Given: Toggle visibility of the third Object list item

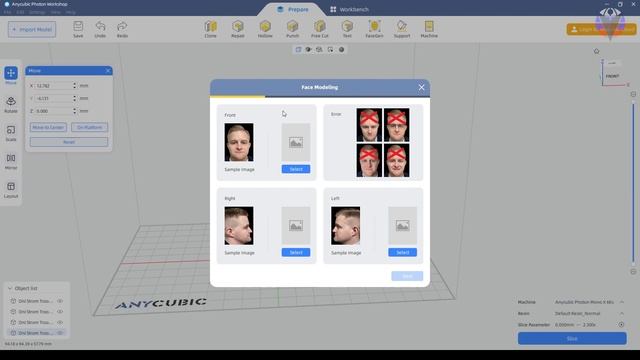Looking at the screenshot, I should point(60,322).
